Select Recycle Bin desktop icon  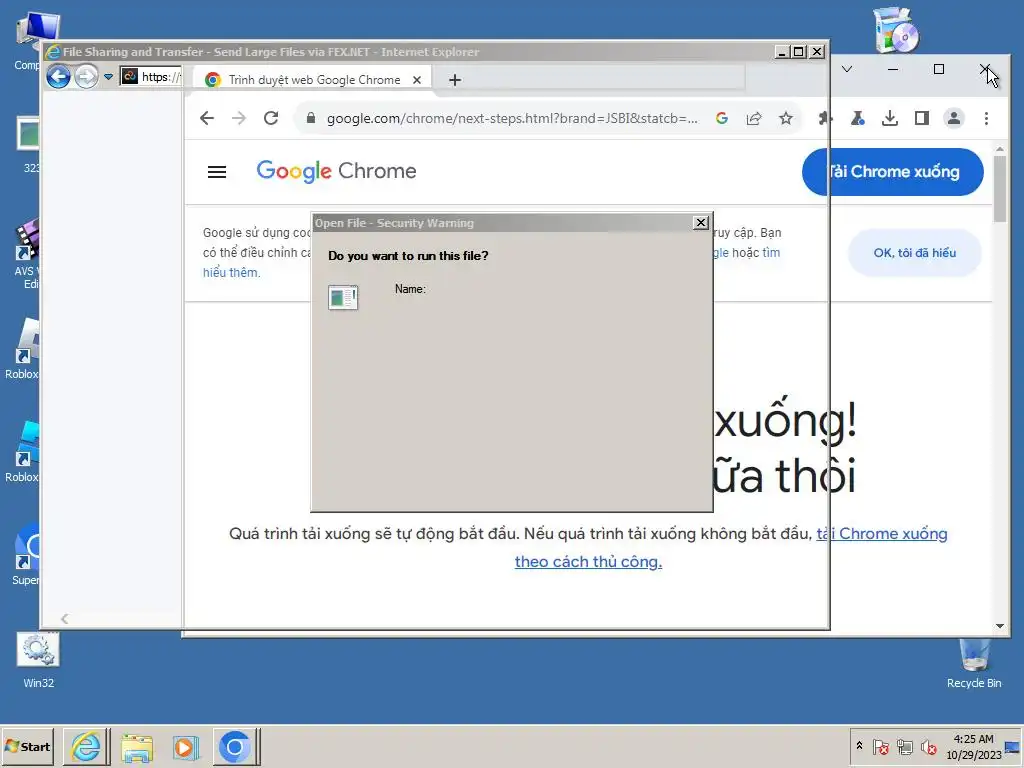click(974, 663)
